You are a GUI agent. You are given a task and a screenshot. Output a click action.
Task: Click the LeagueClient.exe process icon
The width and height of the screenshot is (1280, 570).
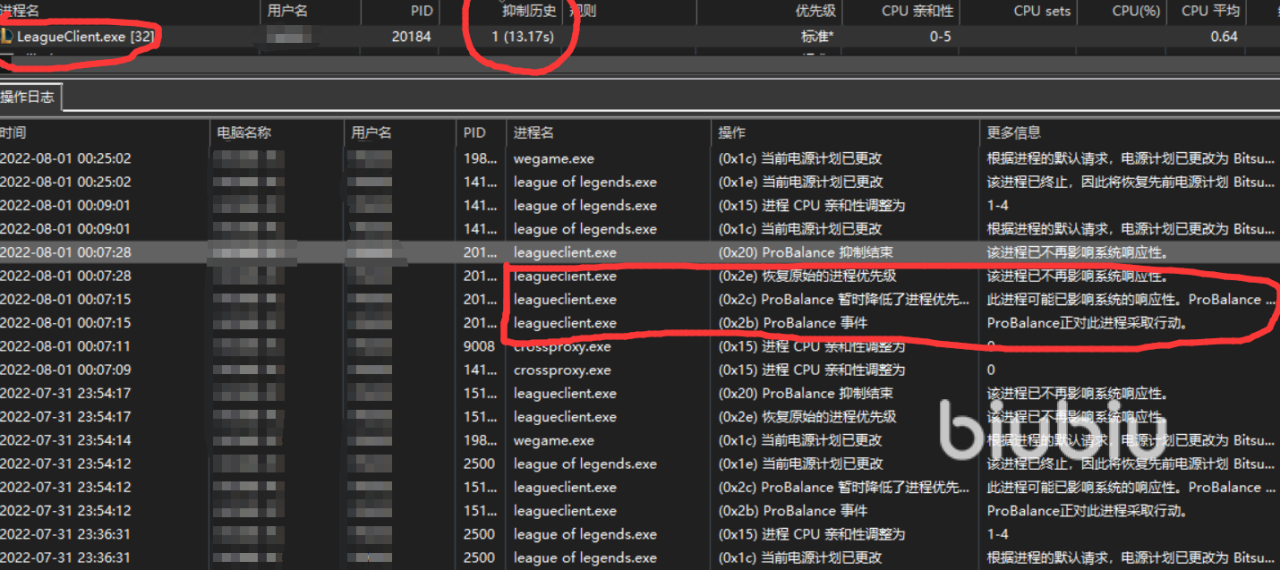pyautogui.click(x=7, y=36)
